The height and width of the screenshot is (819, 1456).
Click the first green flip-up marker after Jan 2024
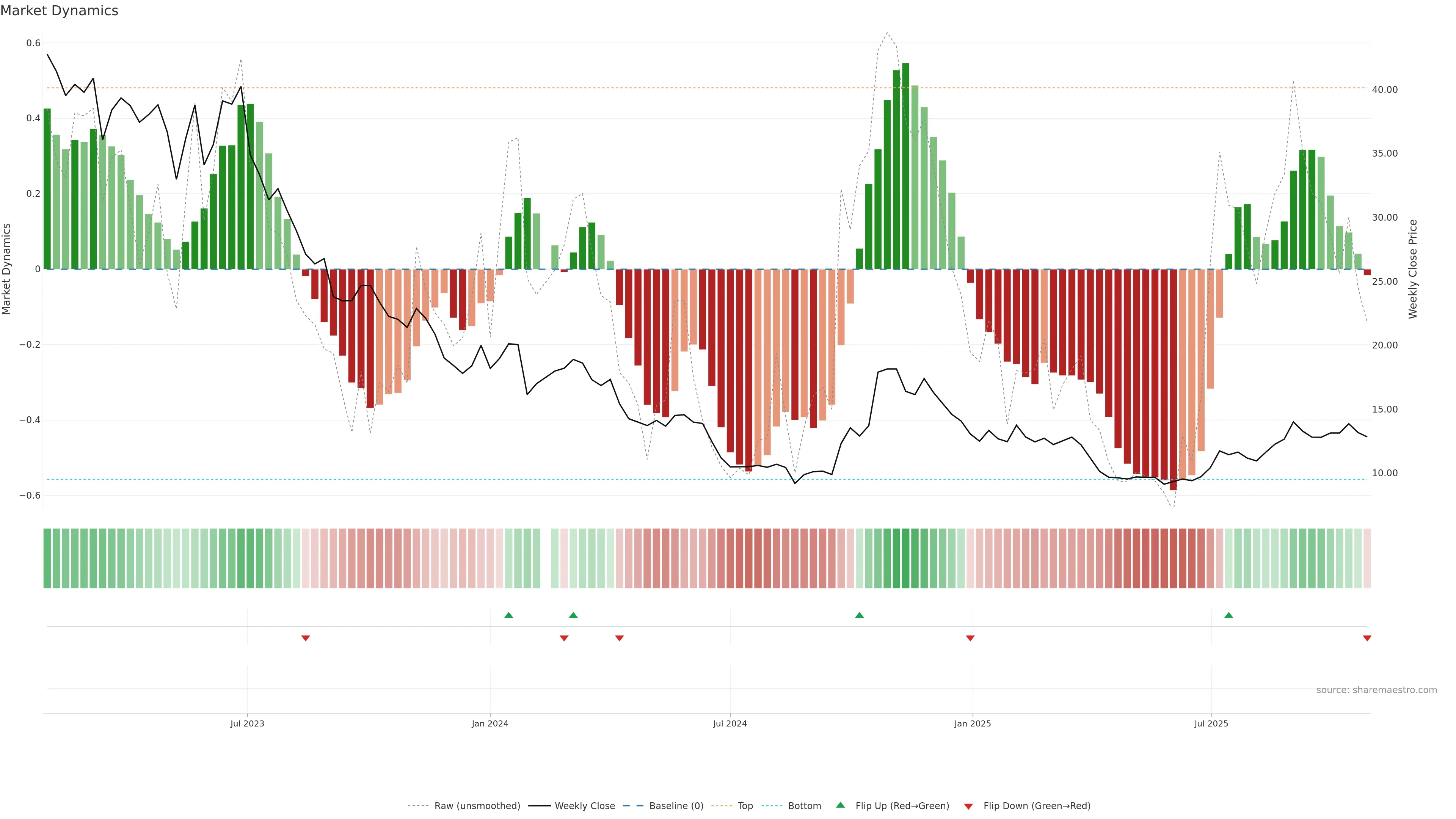click(x=509, y=615)
